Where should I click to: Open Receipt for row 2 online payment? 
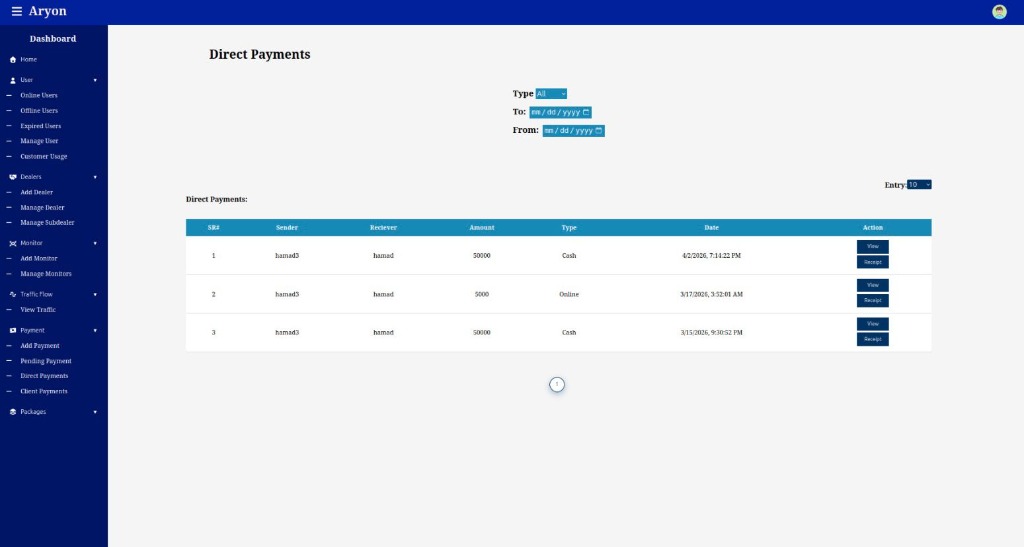coord(872,301)
